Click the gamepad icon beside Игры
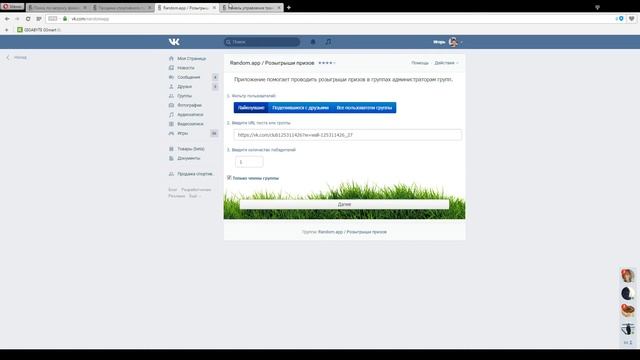This screenshot has width=640, height=360. click(171, 133)
